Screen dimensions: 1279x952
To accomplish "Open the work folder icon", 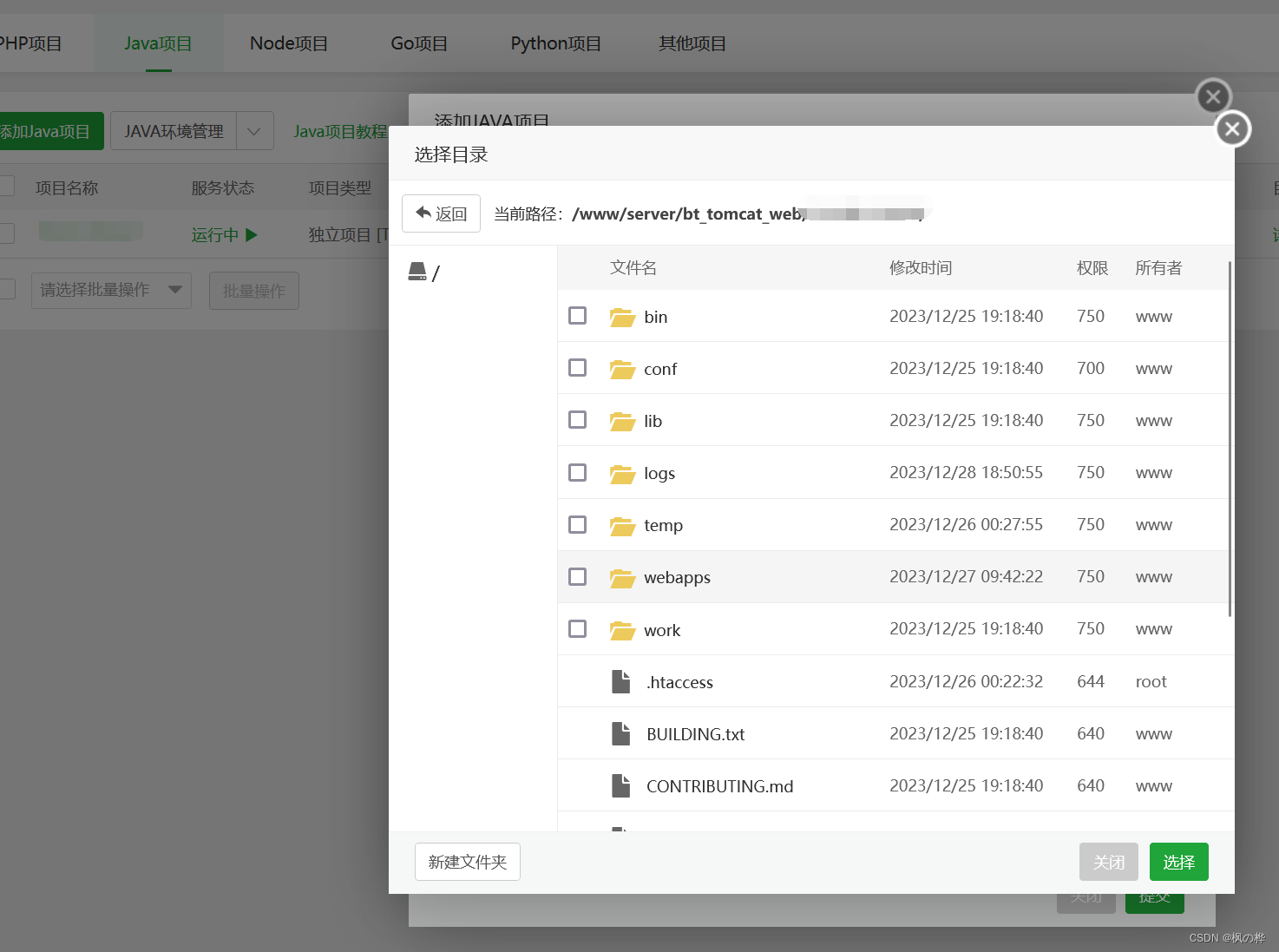I will click(x=622, y=630).
